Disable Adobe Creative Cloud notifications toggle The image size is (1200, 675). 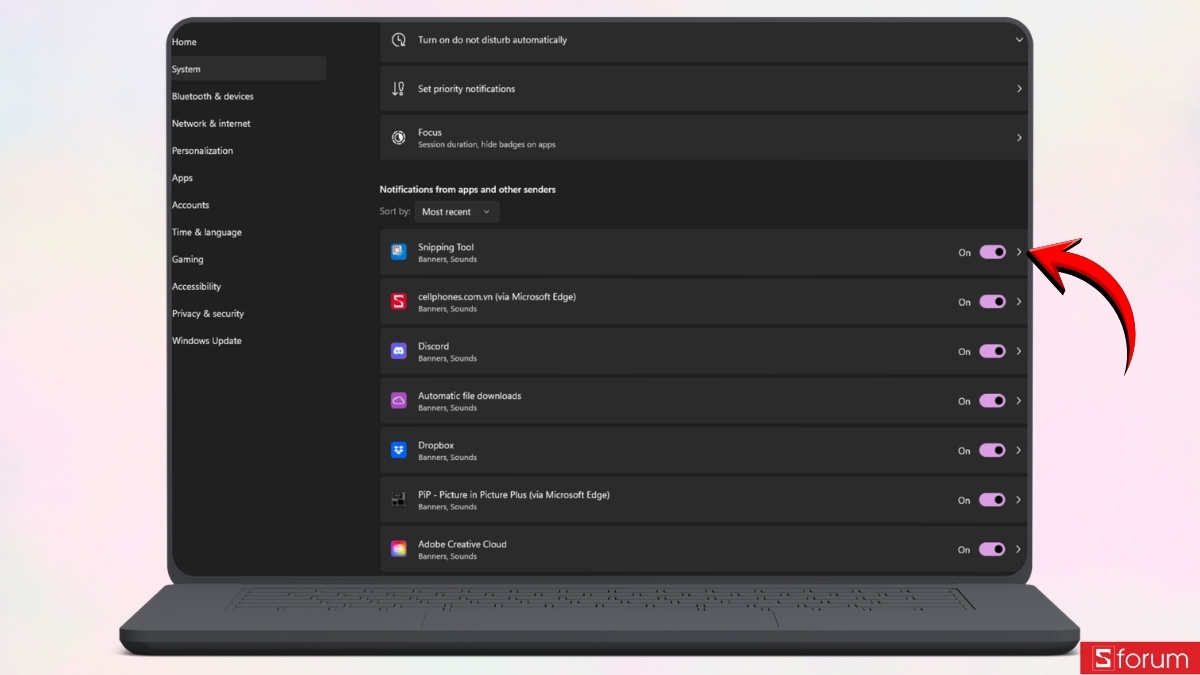pyautogui.click(x=992, y=549)
